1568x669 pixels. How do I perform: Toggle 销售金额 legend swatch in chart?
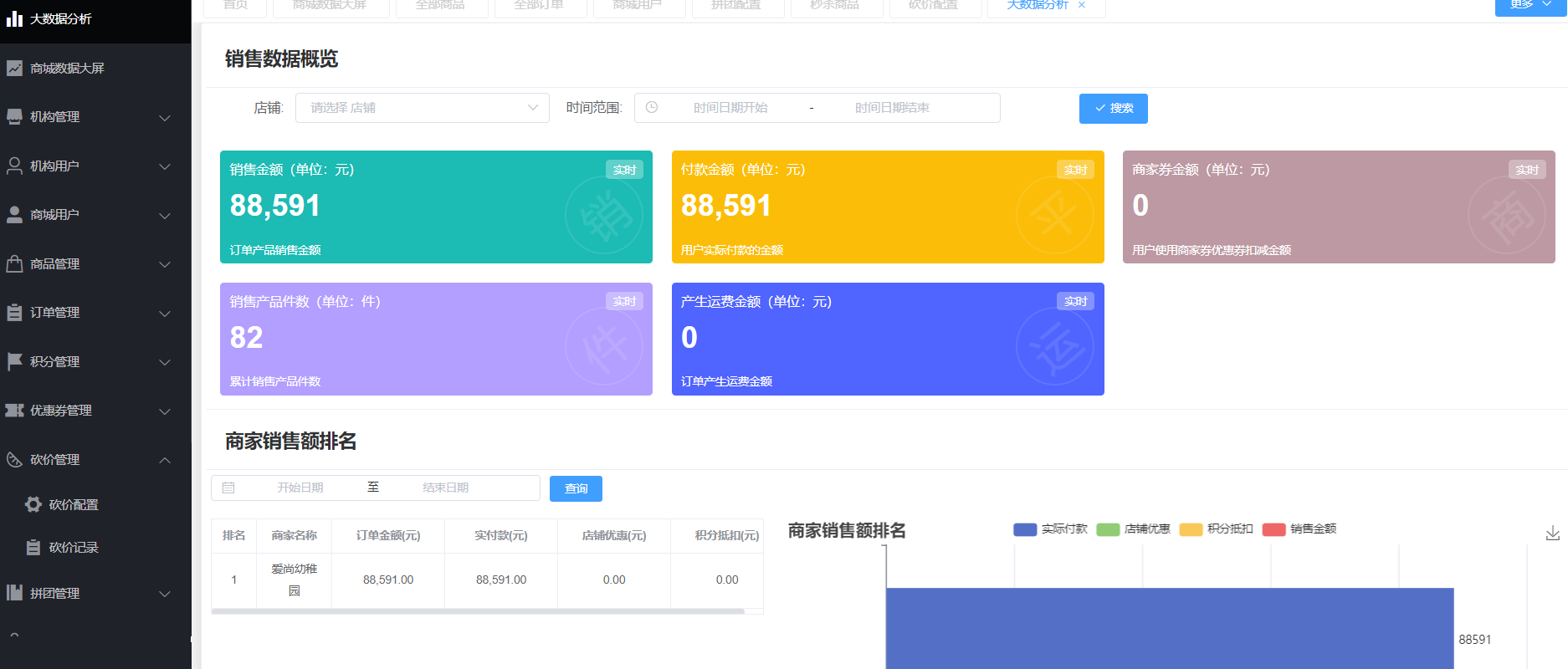(1273, 529)
